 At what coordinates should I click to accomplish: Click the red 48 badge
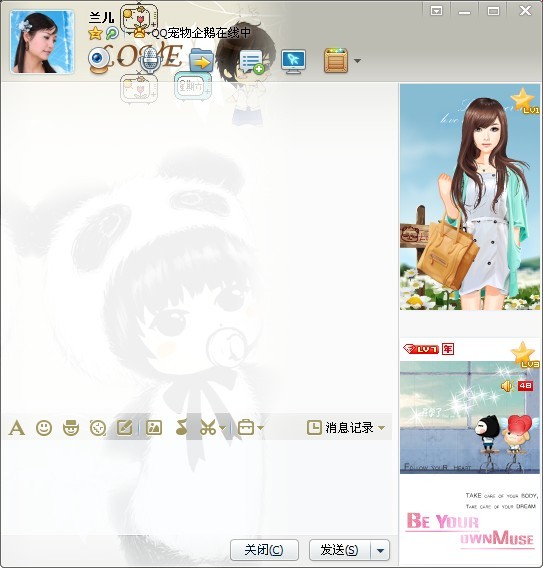[525, 386]
